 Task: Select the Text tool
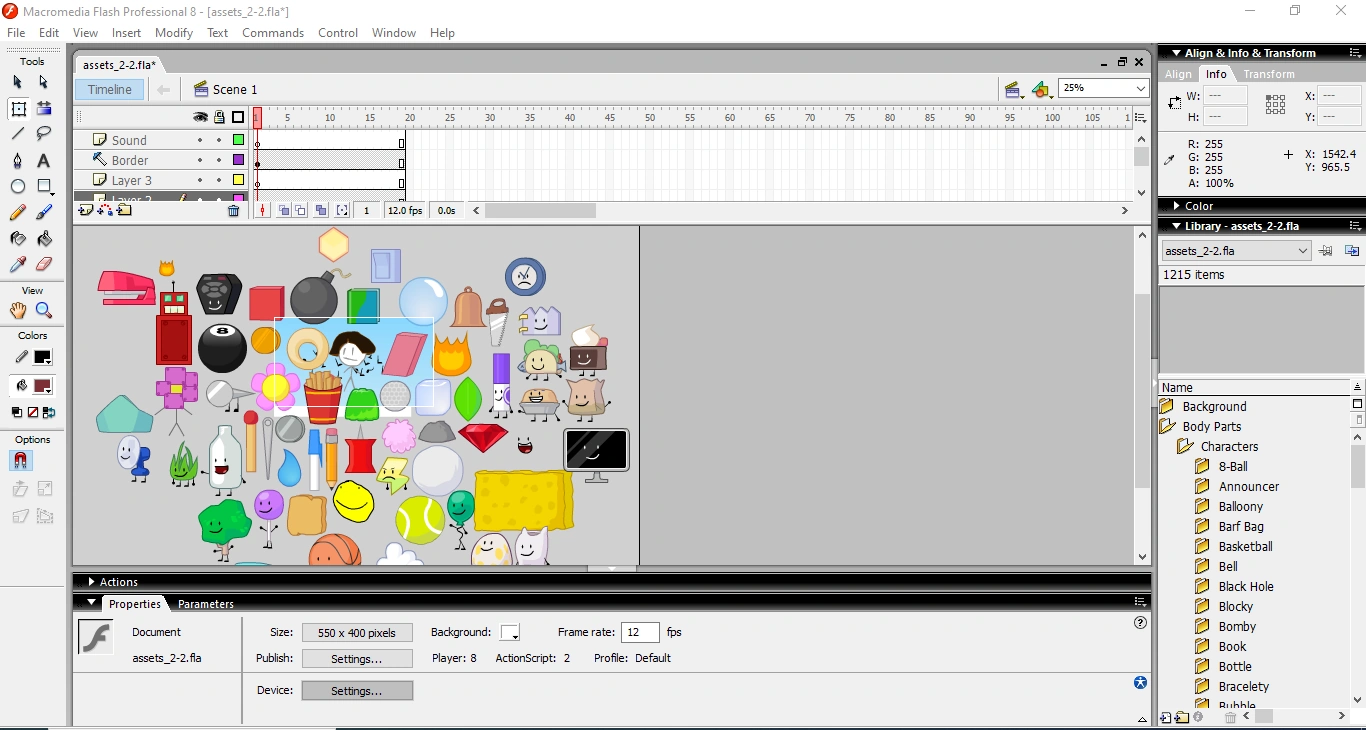[43, 160]
